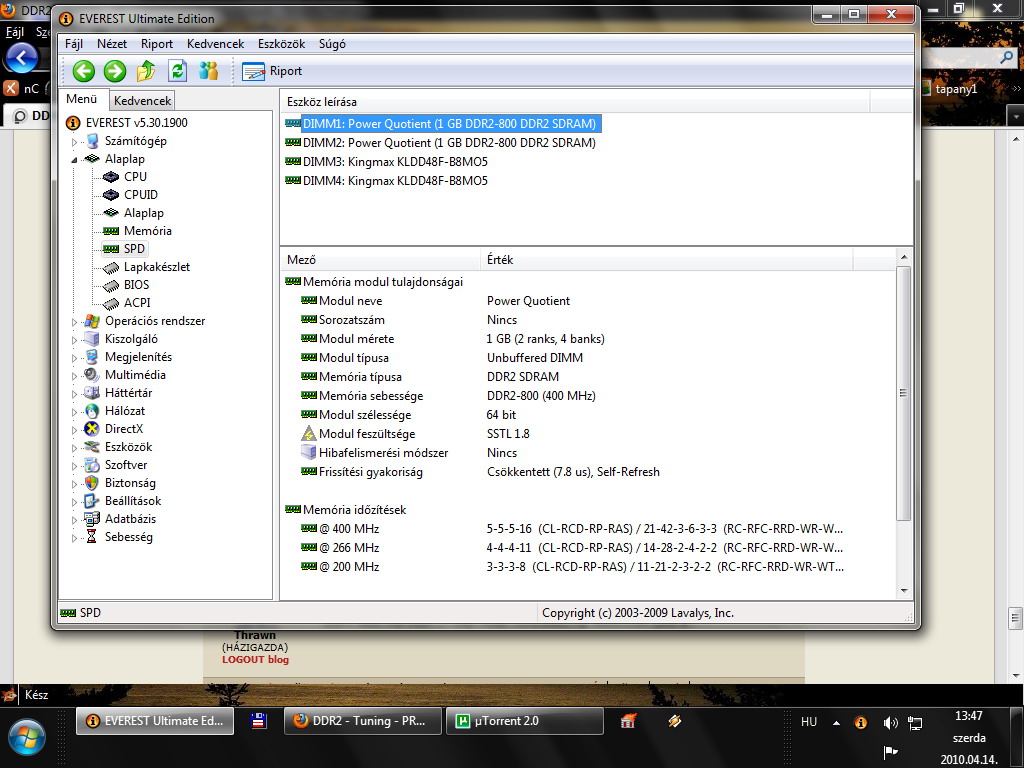Image resolution: width=1024 pixels, height=768 pixels.
Task: Click the Refresh toolbar icon
Action: click(177, 71)
